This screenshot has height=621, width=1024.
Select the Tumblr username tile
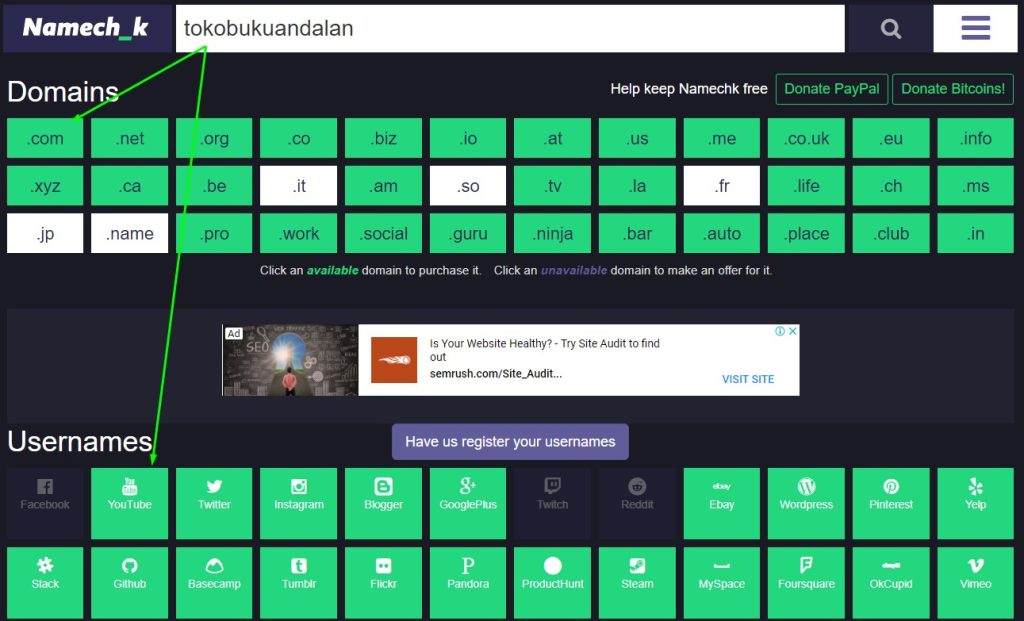[x=299, y=574]
